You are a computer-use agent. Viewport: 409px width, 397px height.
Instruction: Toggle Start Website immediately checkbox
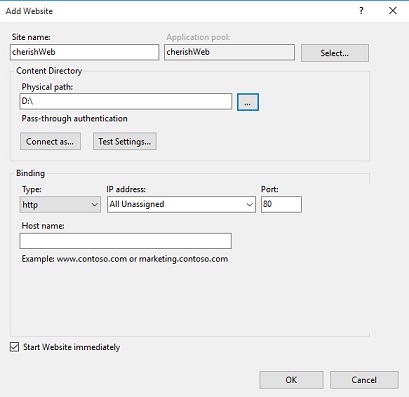click(x=14, y=347)
